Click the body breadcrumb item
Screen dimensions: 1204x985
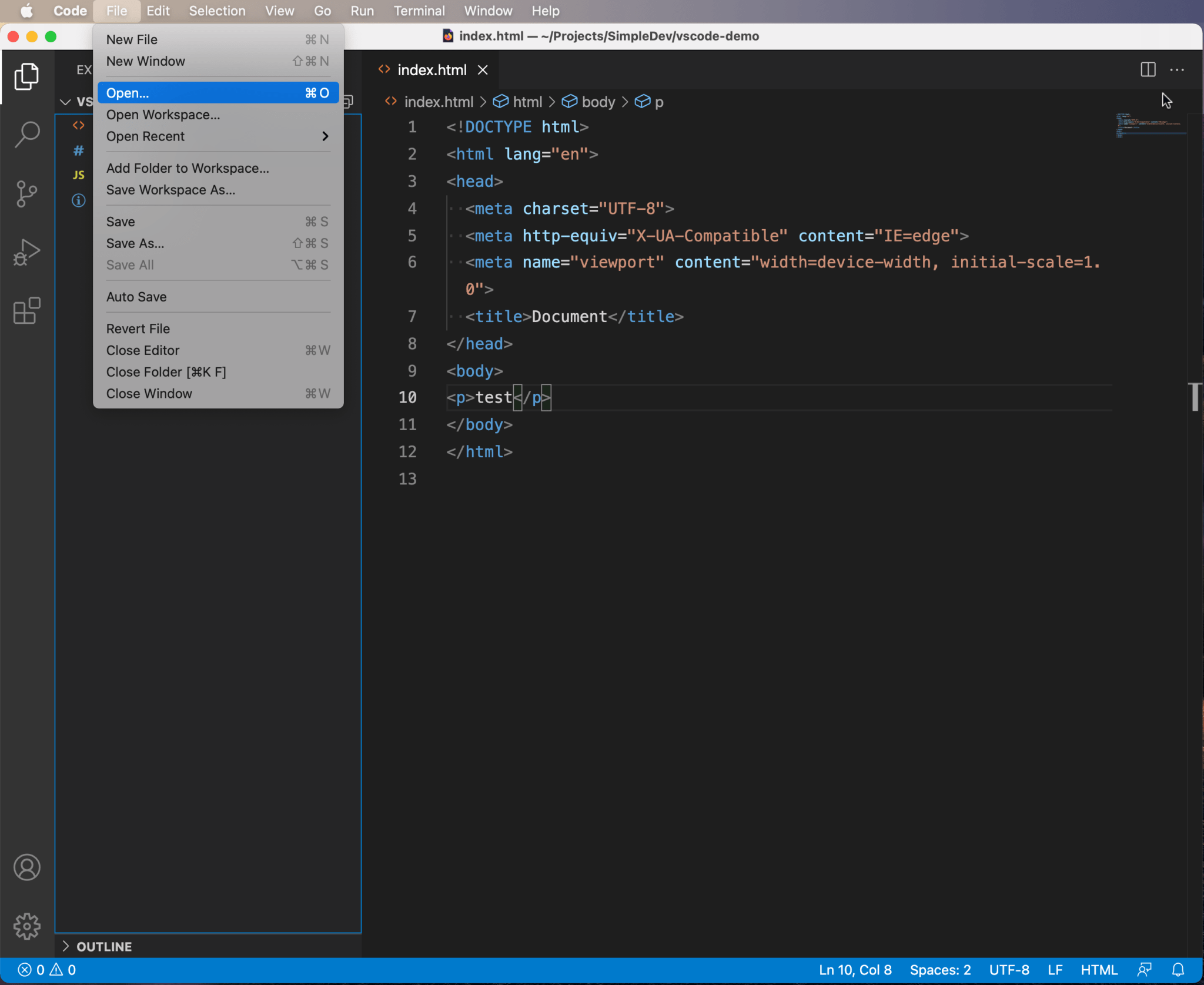click(x=598, y=102)
